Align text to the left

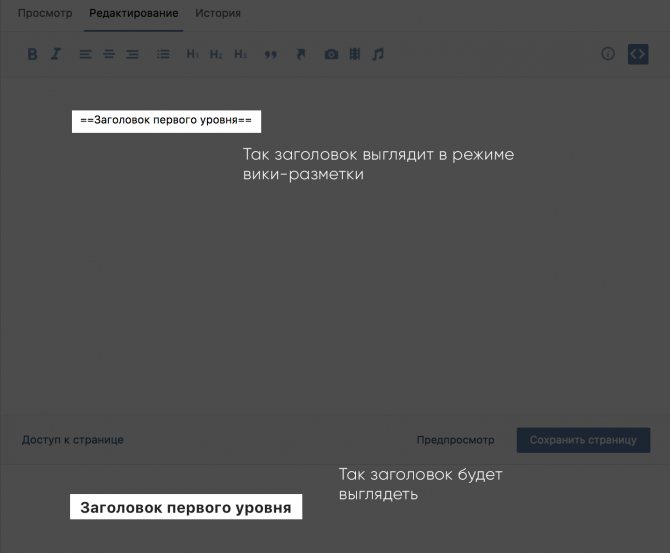85,54
